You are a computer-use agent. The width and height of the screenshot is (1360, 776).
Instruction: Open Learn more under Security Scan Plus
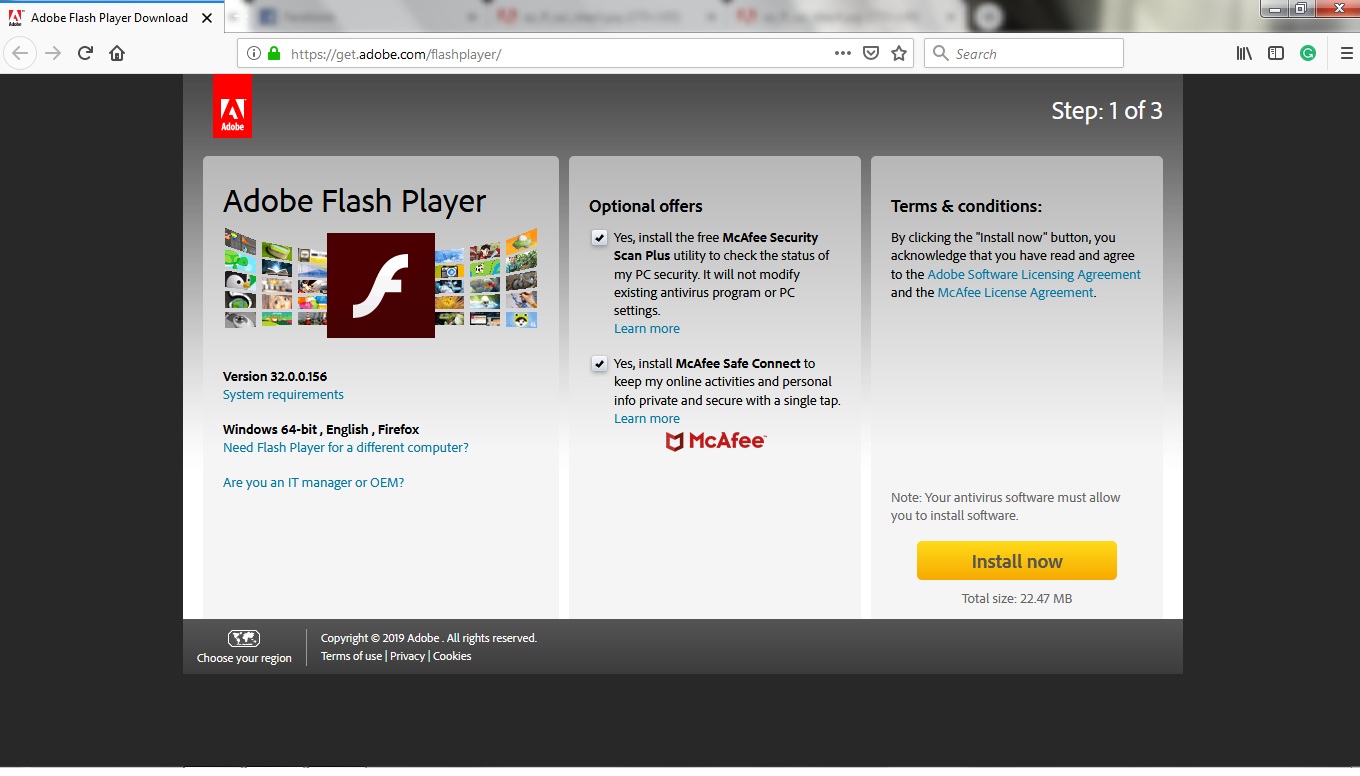tap(647, 329)
